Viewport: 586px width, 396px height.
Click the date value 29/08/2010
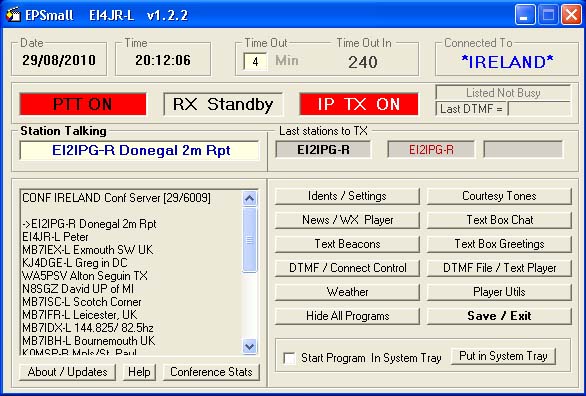(x=59, y=60)
